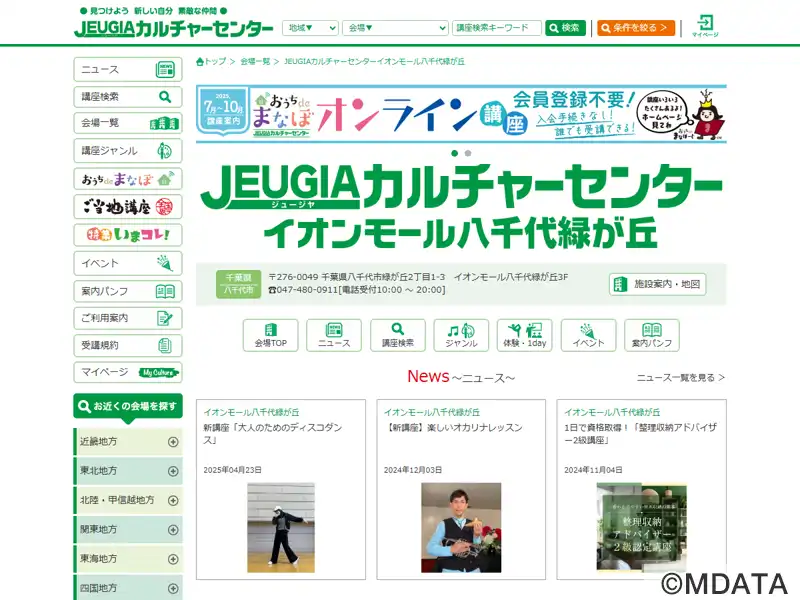The width and height of the screenshot is (800, 600).
Task: Select the second banner carousel dot
Action: tap(468, 153)
